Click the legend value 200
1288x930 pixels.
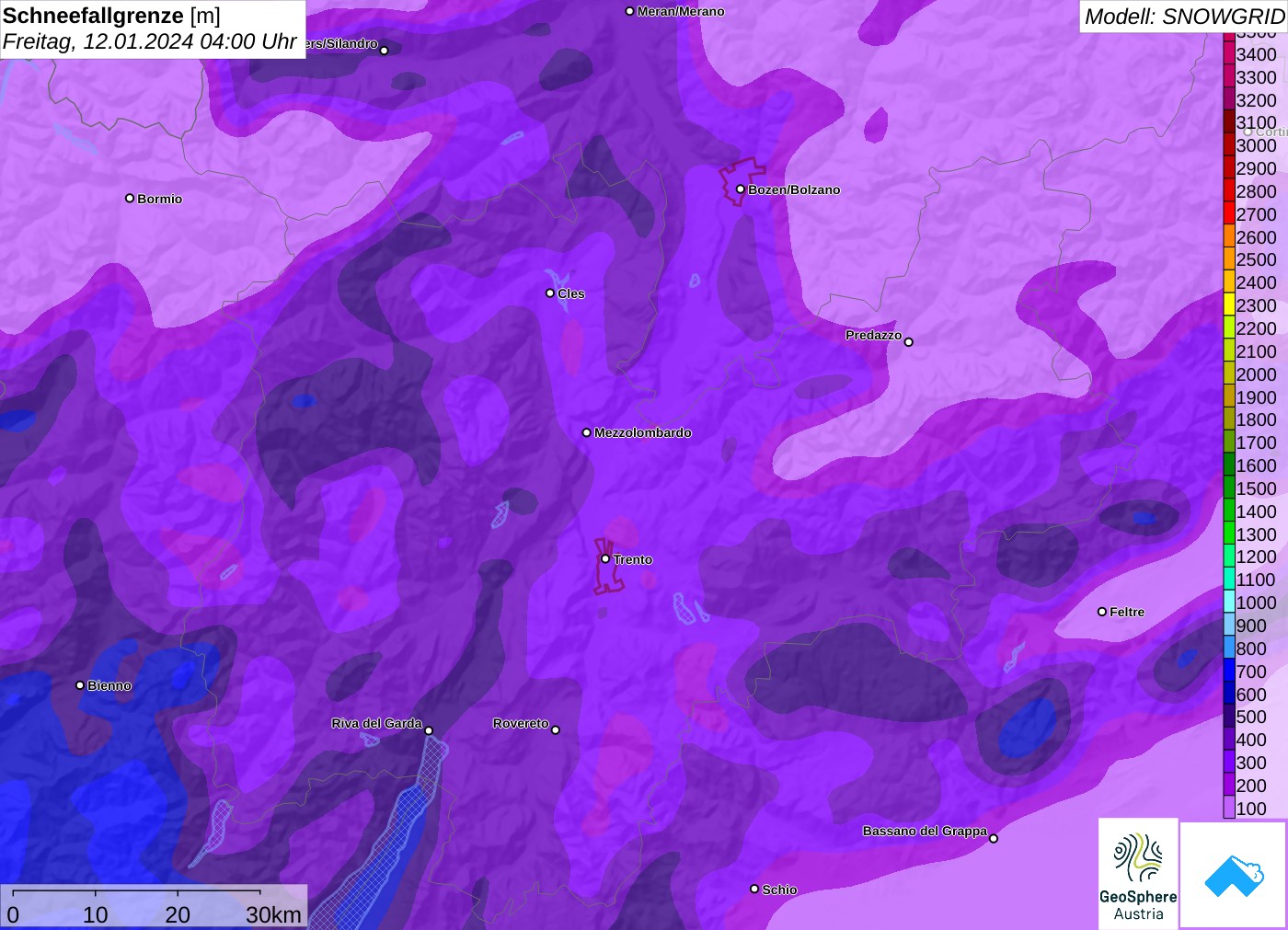click(1251, 786)
